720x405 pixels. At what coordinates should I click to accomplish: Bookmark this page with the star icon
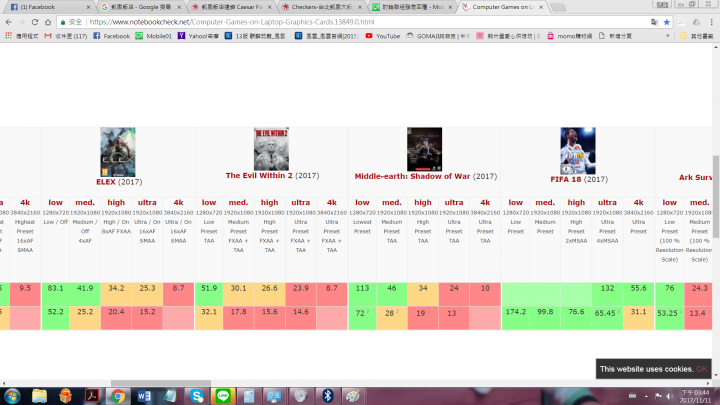click(667, 22)
